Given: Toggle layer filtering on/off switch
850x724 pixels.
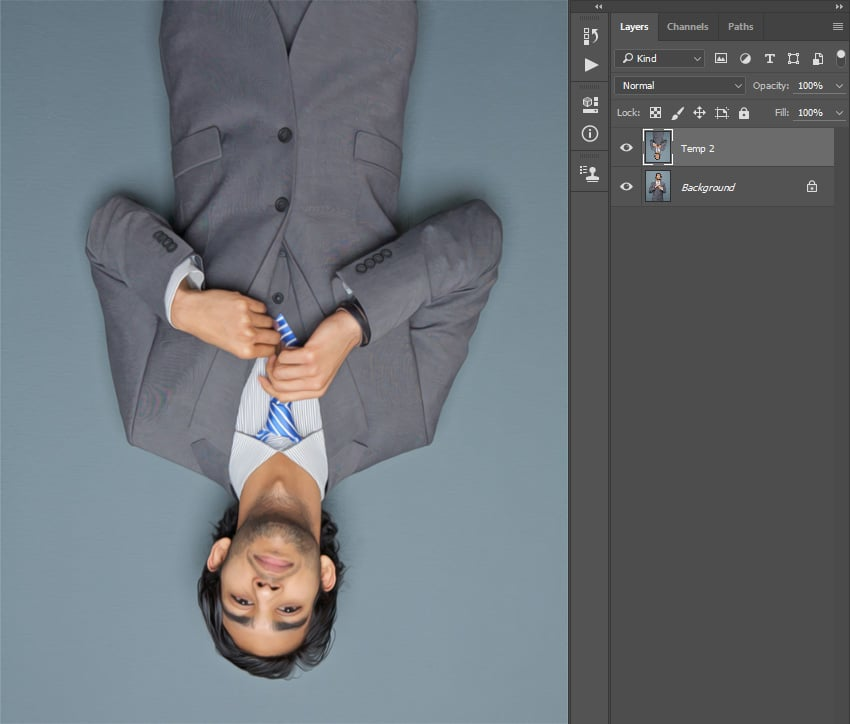Looking at the screenshot, I should pyautogui.click(x=841, y=57).
